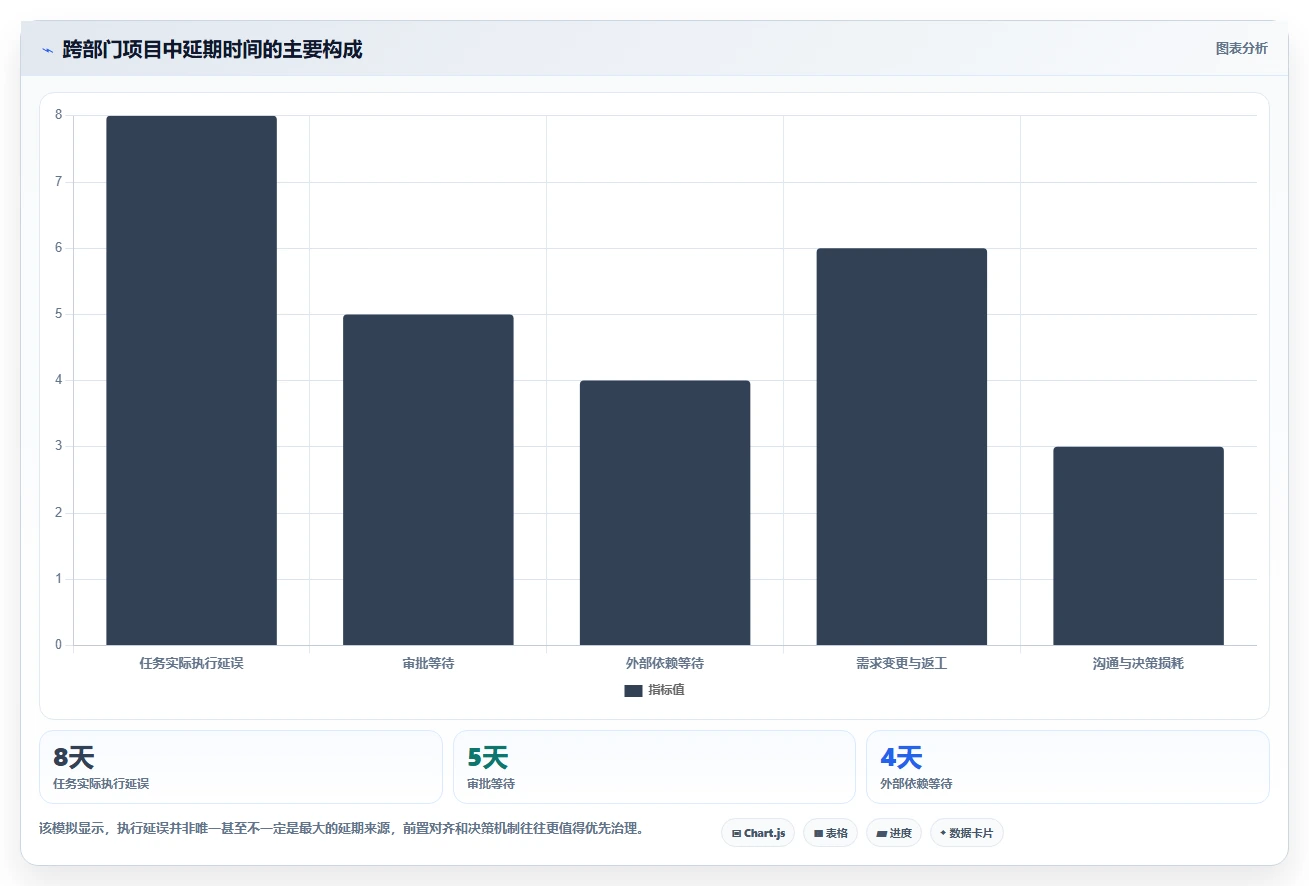1309x886 pixels.
Task: Click the 表格 tag chip
Action: 830,833
